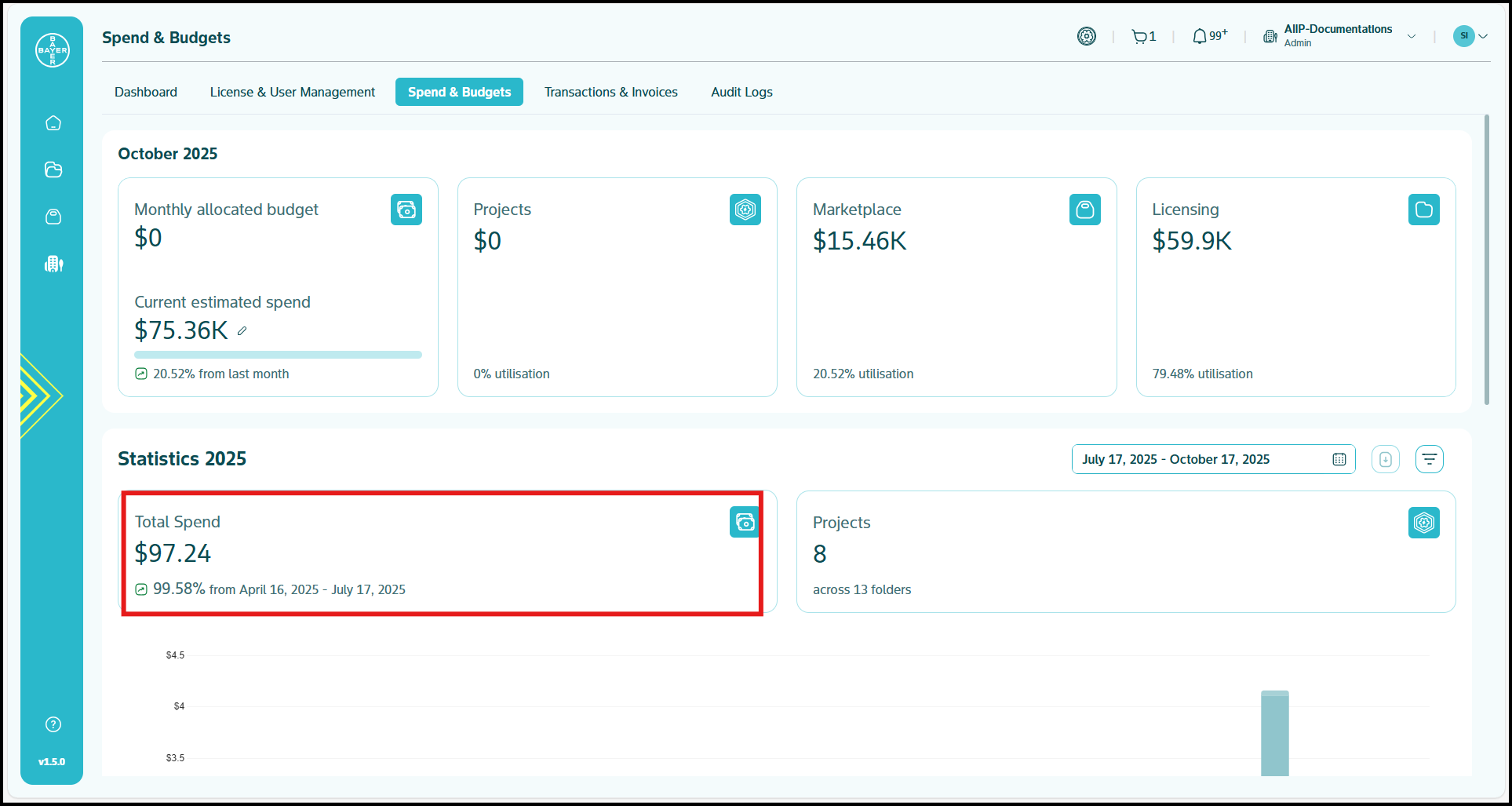Open the Audit Logs tab
Viewport: 1512px width, 806px height.
pos(741,92)
